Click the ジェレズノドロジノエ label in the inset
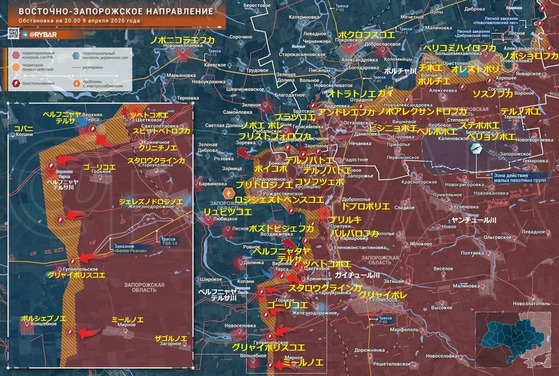Image resolution: width=559 pixels, height=376 pixels. click(x=151, y=202)
